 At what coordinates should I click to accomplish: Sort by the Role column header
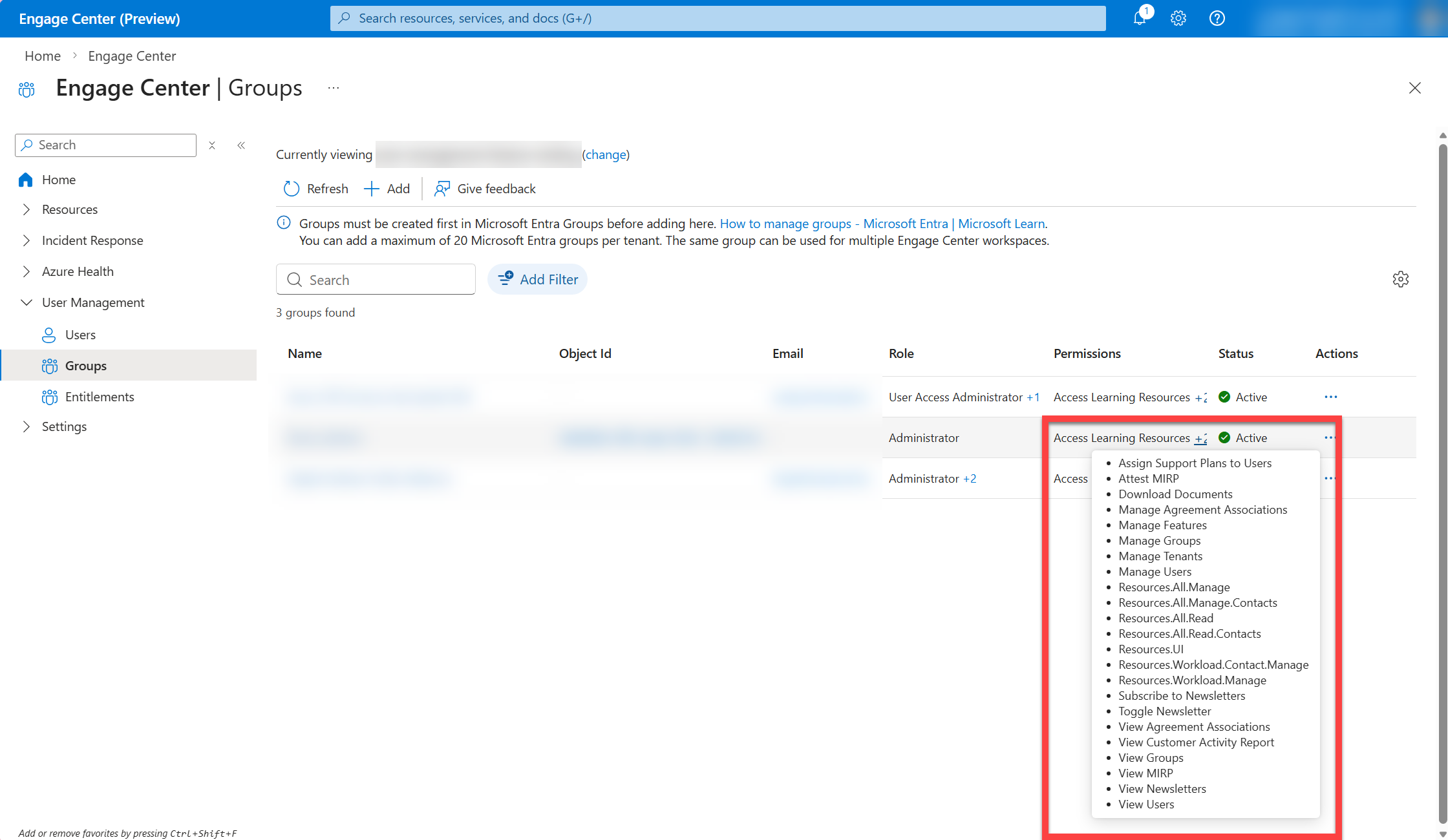[901, 353]
